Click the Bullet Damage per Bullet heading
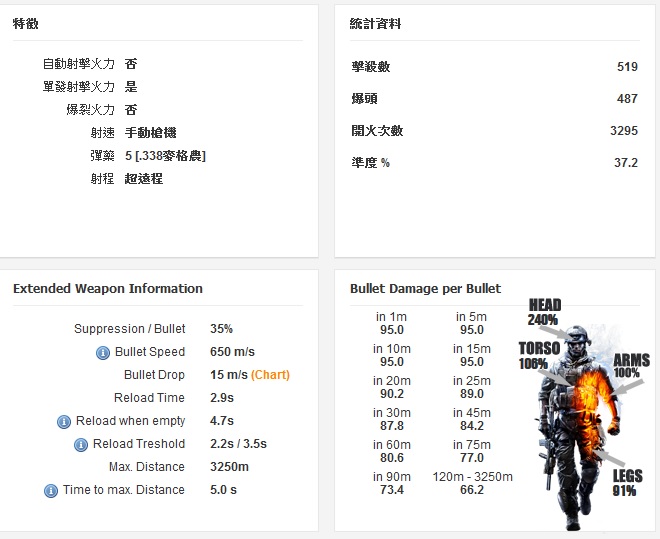This screenshot has width=660, height=539. coord(425,289)
